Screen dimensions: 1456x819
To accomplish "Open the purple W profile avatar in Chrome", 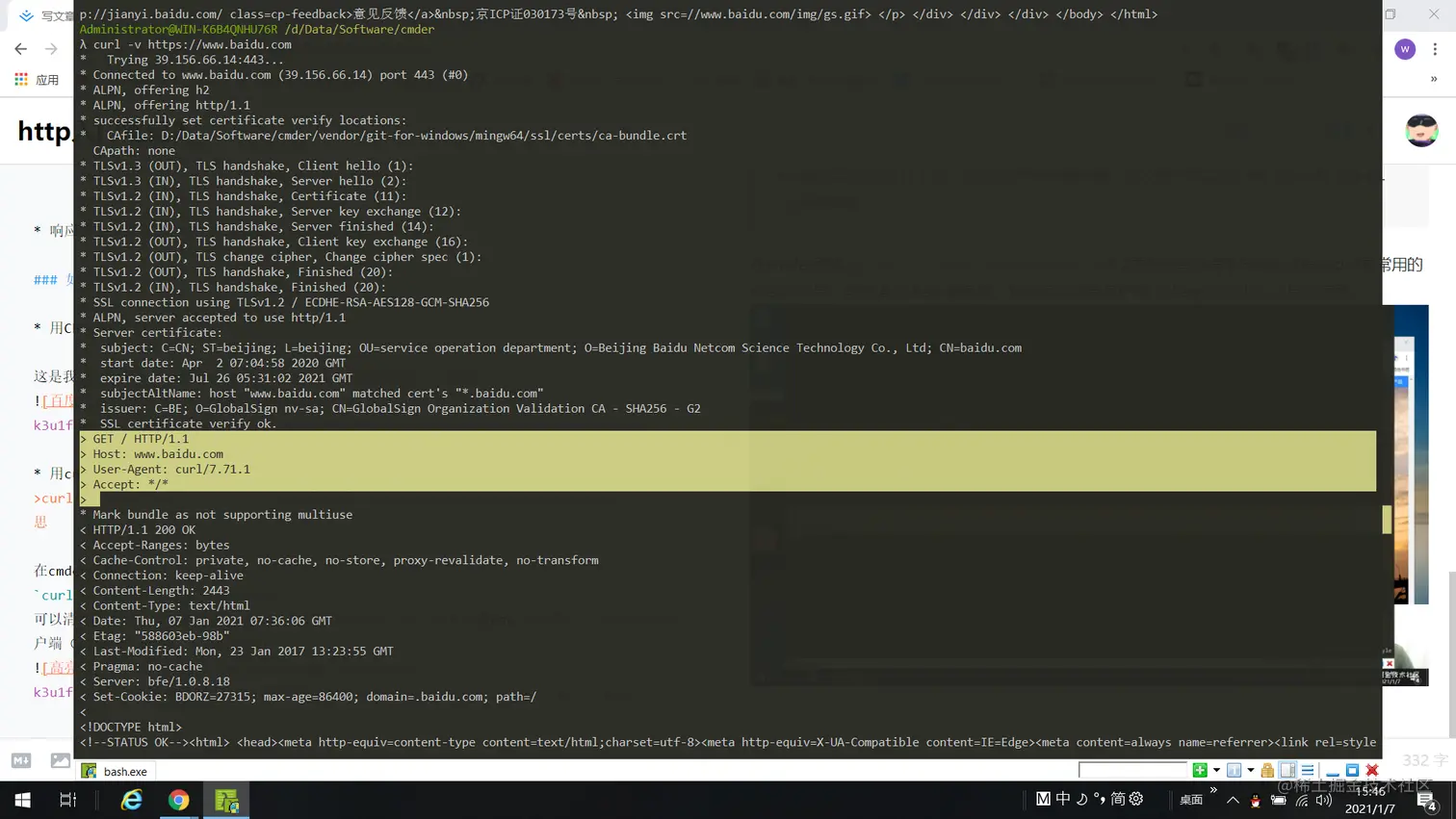I will [1405, 49].
